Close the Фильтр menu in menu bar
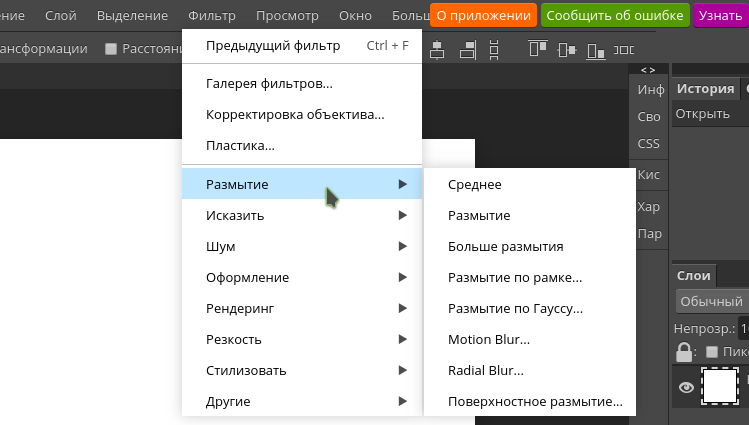The height and width of the screenshot is (425, 749). (212, 15)
